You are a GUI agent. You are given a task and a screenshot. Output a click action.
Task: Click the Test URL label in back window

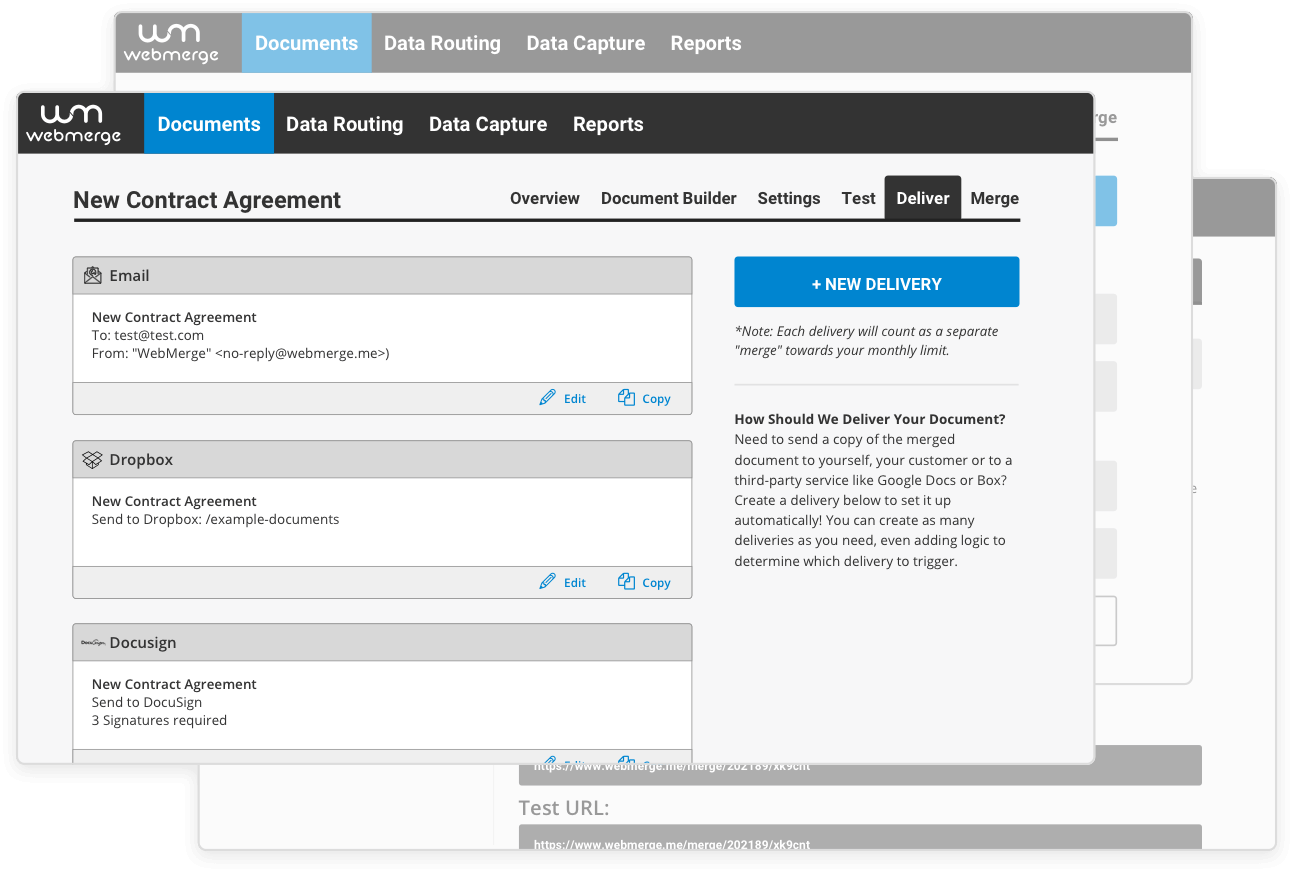point(564,807)
